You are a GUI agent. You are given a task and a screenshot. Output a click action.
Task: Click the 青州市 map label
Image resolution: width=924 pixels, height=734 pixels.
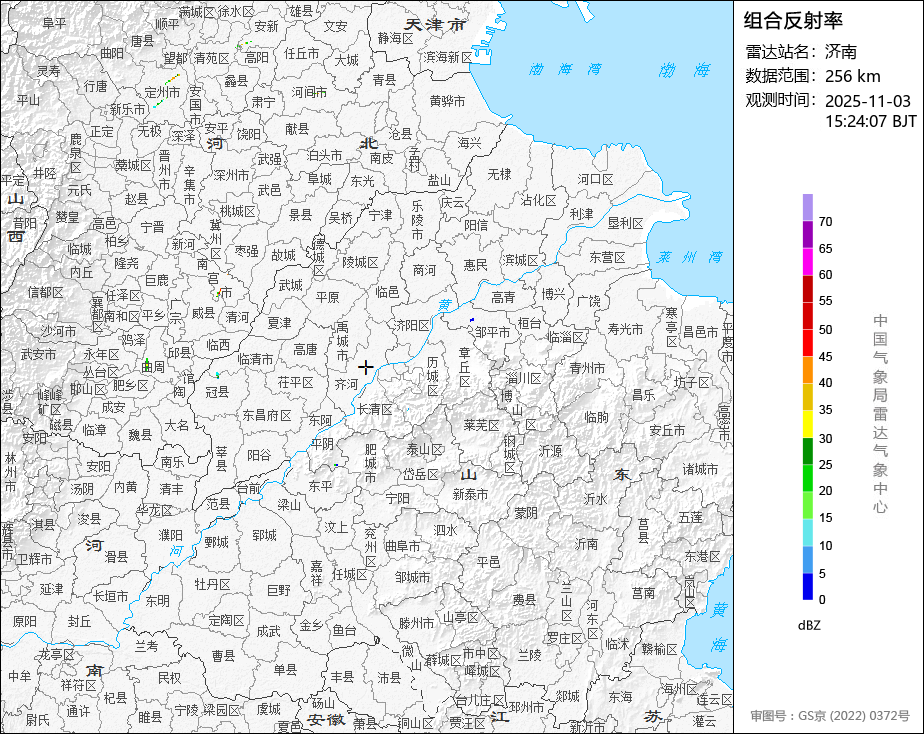pos(587,368)
